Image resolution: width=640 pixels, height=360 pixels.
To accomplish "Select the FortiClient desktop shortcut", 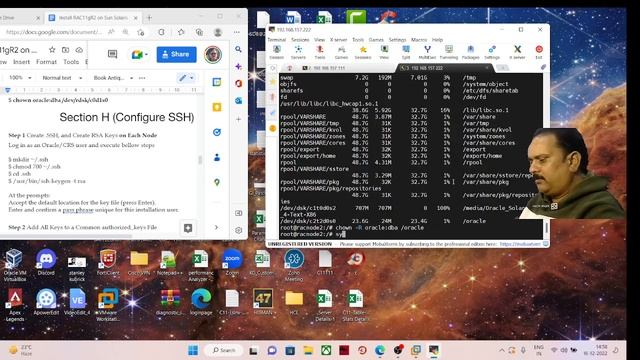I will [x=108, y=263].
